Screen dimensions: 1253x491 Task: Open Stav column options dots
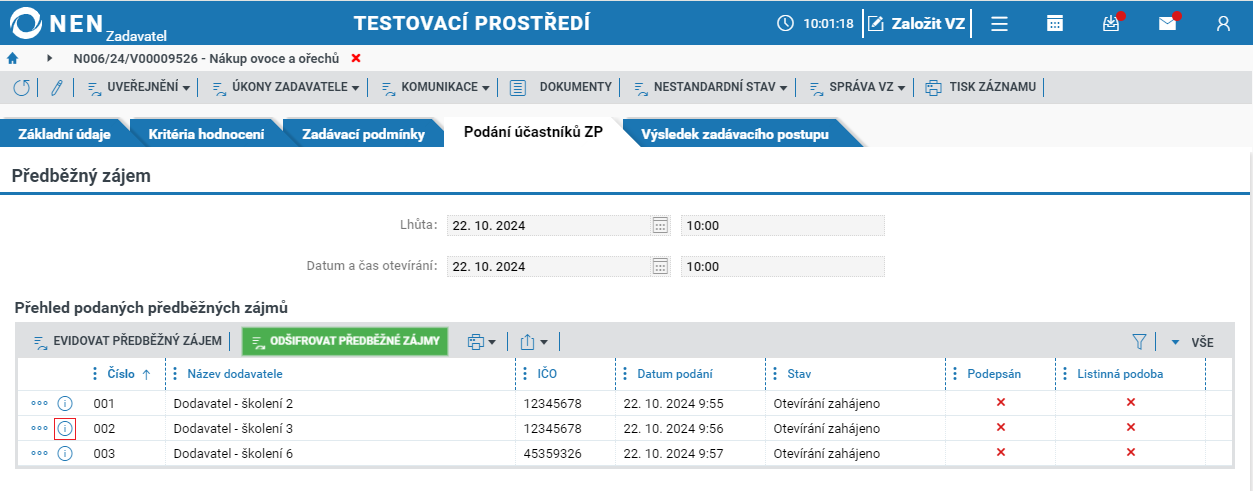coord(777,374)
